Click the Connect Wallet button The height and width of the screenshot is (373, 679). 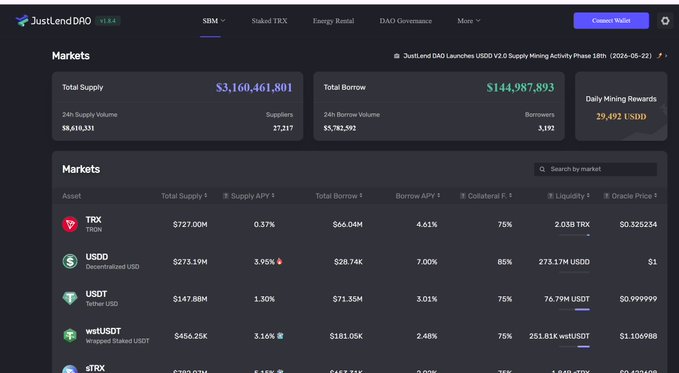click(611, 21)
